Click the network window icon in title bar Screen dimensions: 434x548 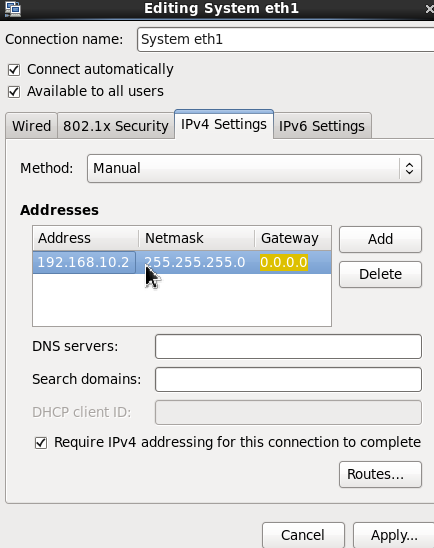(13, 8)
